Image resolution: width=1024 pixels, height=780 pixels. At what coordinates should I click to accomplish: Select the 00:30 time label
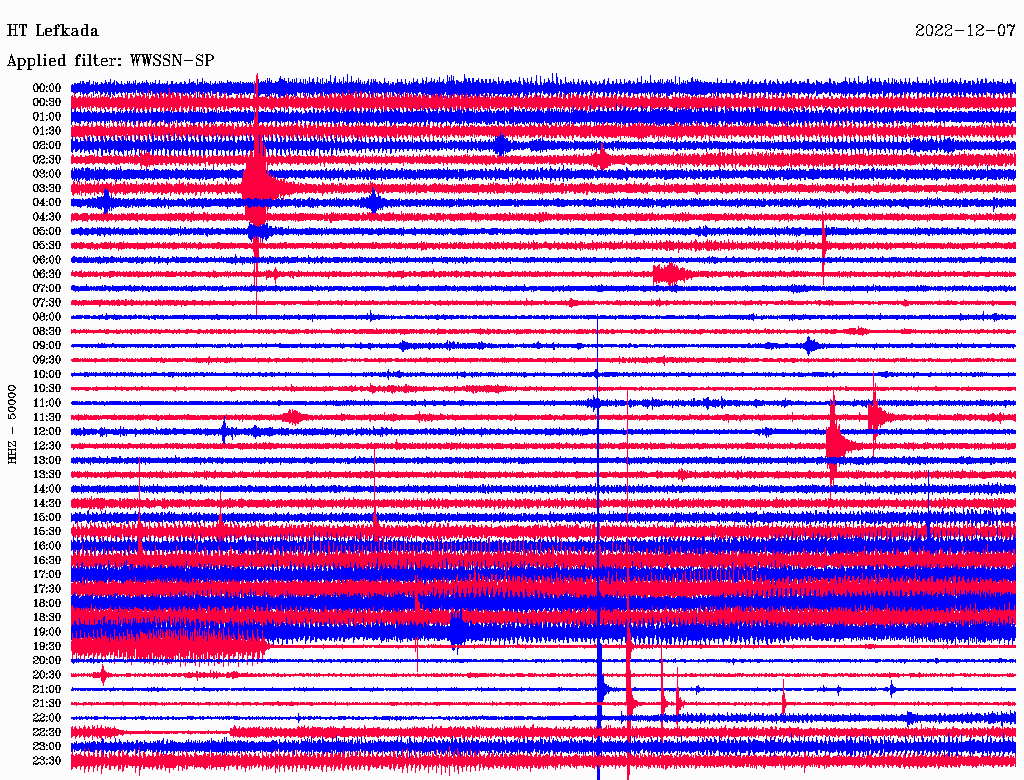click(x=46, y=103)
